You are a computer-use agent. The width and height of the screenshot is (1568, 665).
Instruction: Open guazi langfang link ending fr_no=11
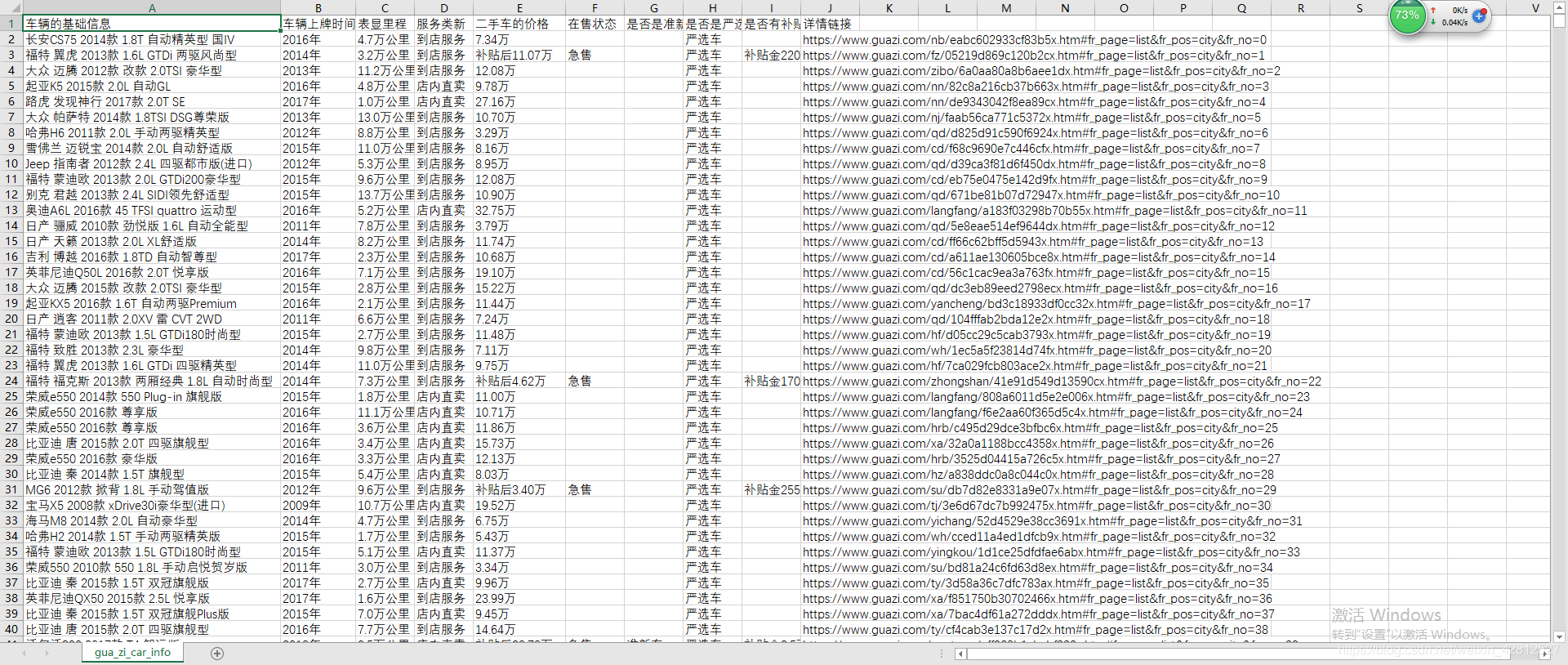(1055, 210)
